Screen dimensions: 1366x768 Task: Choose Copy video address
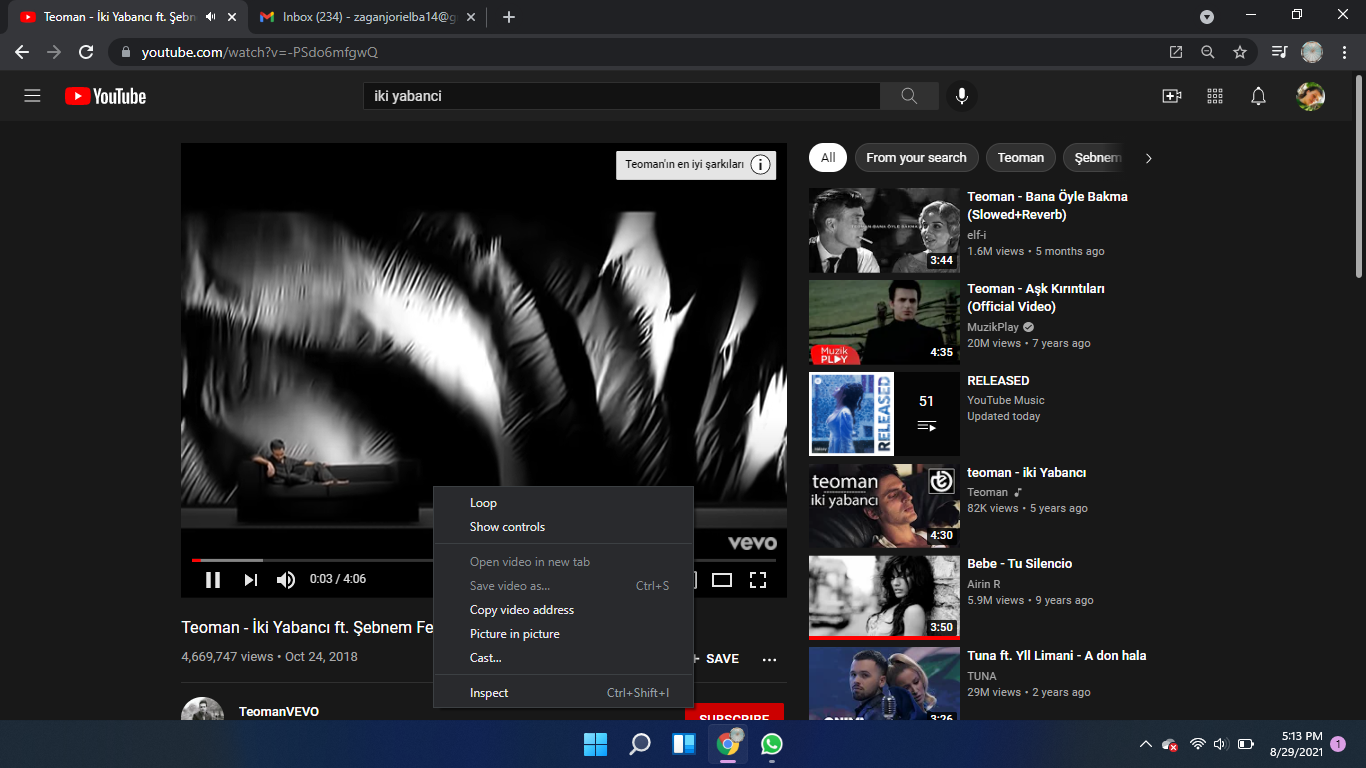point(563,610)
